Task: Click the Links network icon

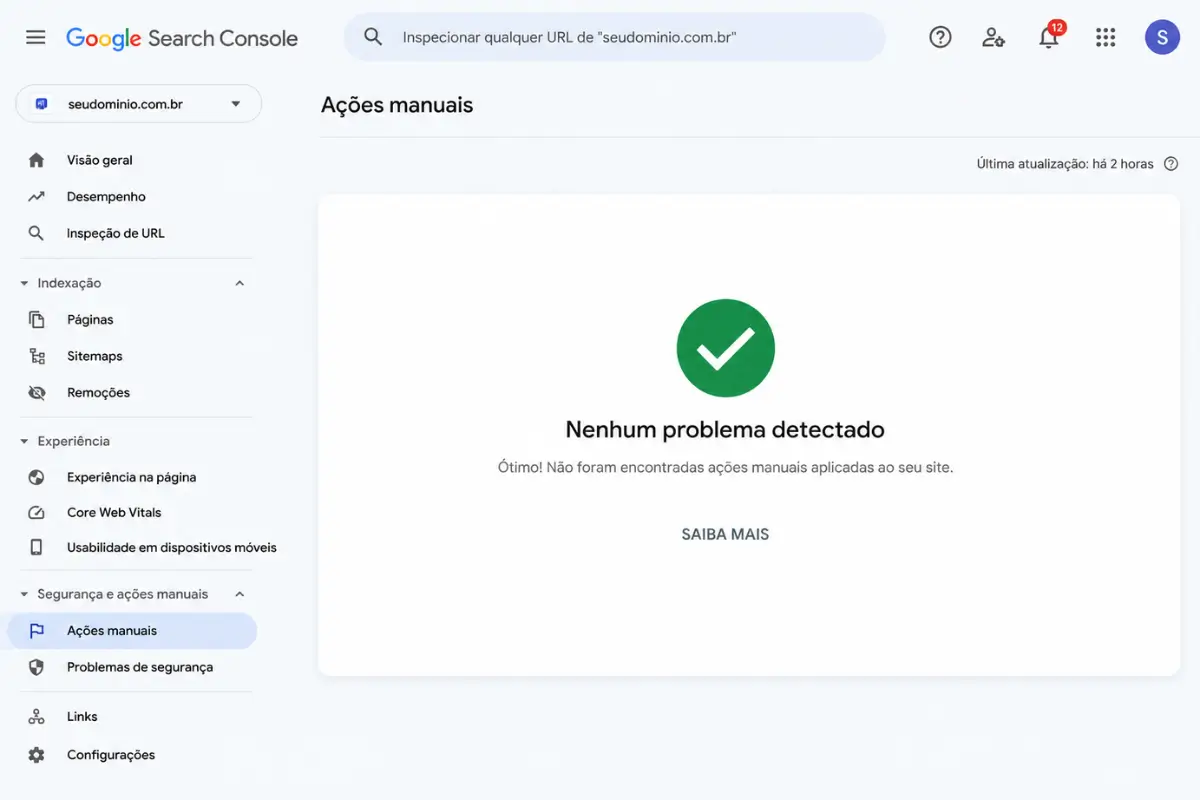Action: 37,716
